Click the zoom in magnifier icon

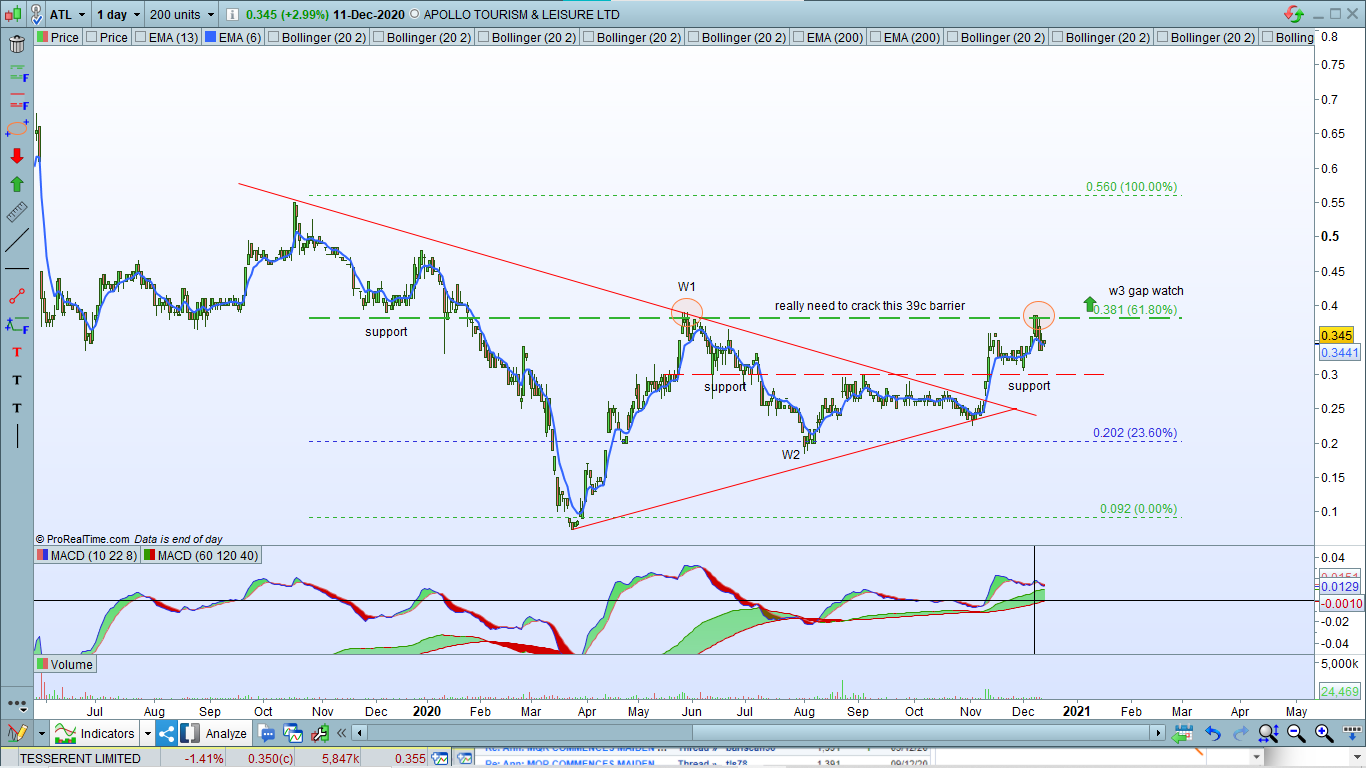click(1323, 733)
